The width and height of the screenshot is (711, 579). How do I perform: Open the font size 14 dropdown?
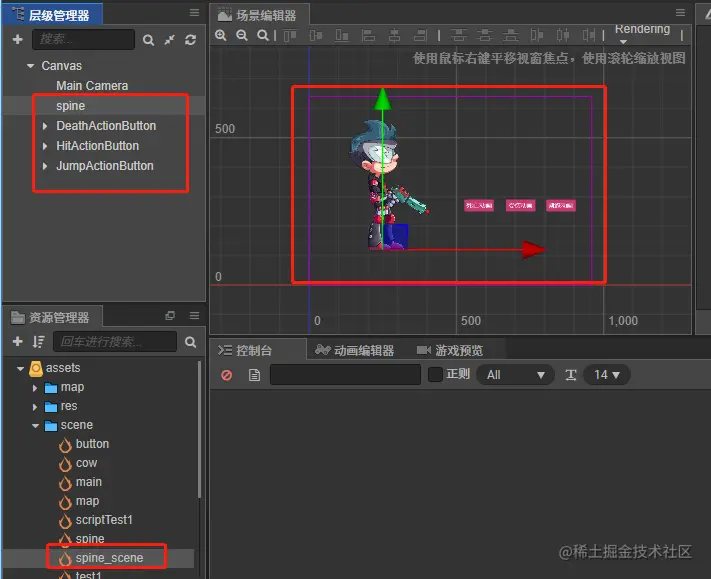[x=607, y=375]
